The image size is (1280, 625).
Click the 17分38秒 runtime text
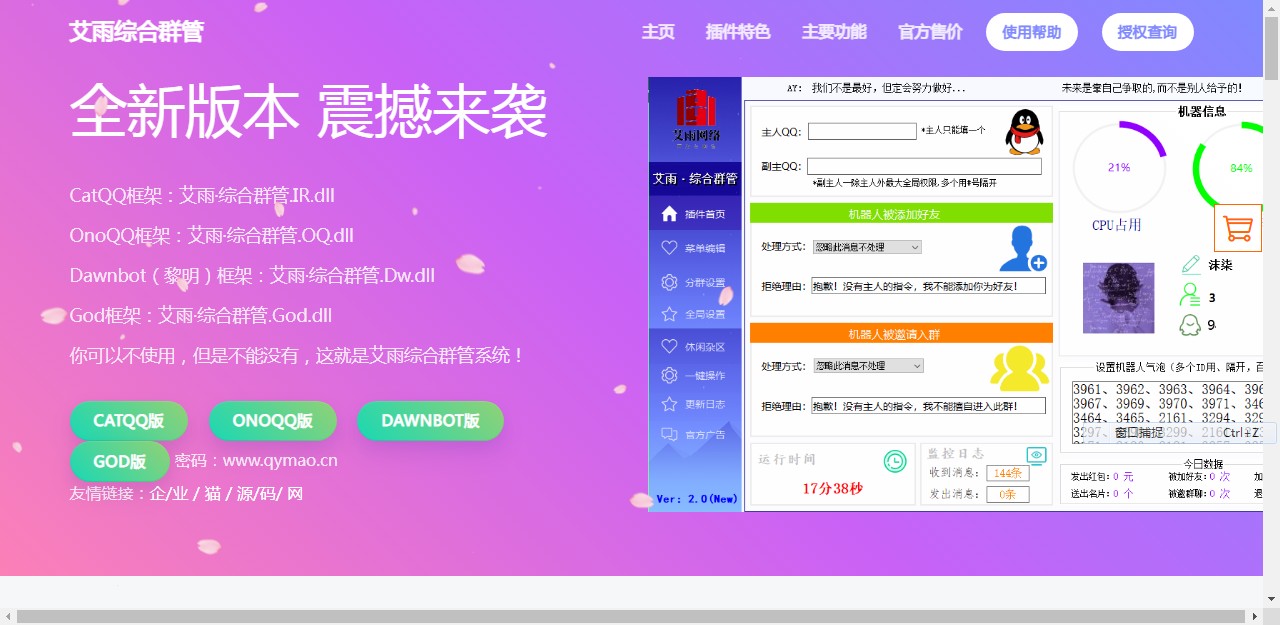[x=832, y=489]
